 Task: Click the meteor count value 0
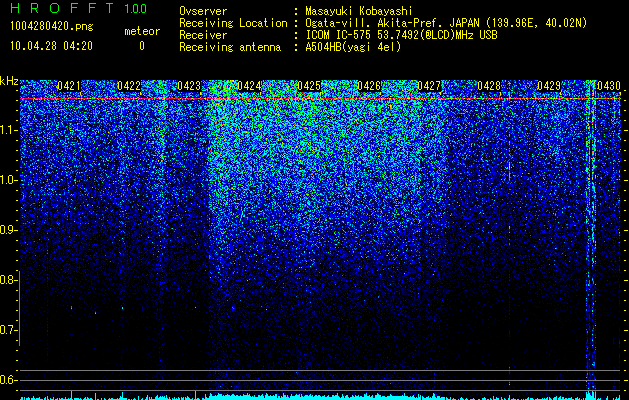tap(142, 46)
